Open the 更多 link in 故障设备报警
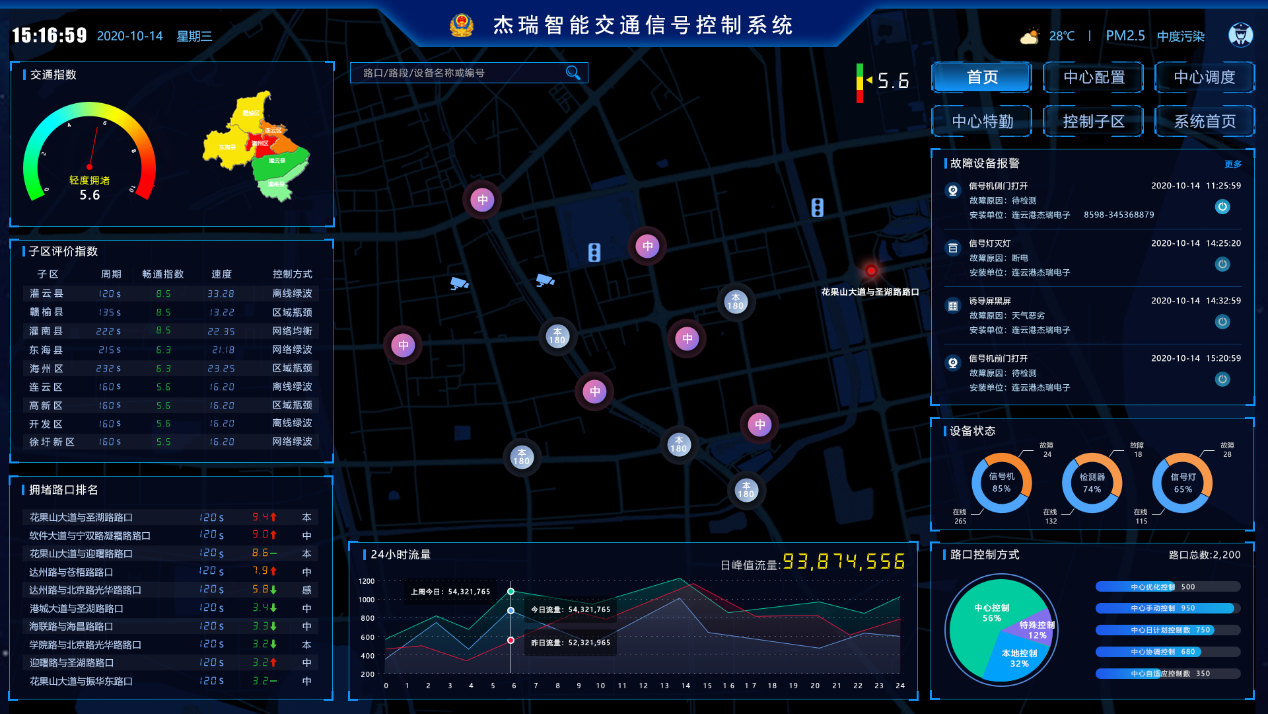This screenshot has width=1268, height=714. [1232, 164]
